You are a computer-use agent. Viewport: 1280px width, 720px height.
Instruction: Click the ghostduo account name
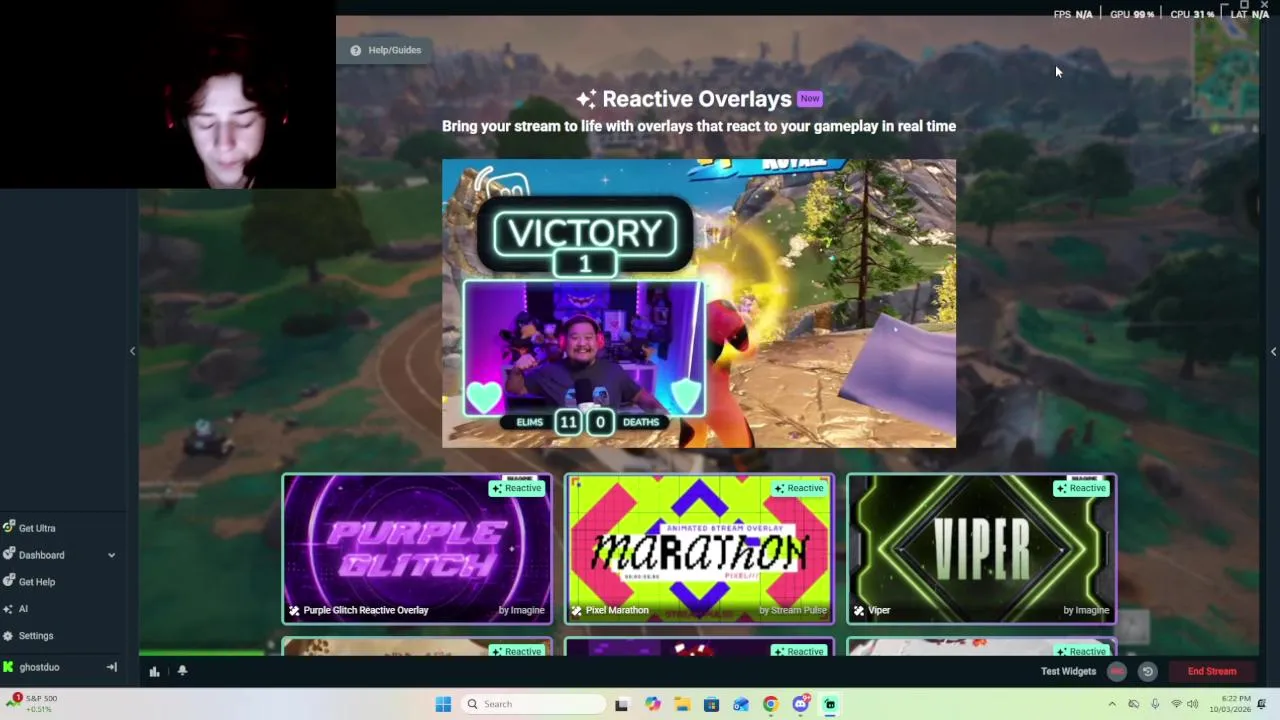point(39,667)
